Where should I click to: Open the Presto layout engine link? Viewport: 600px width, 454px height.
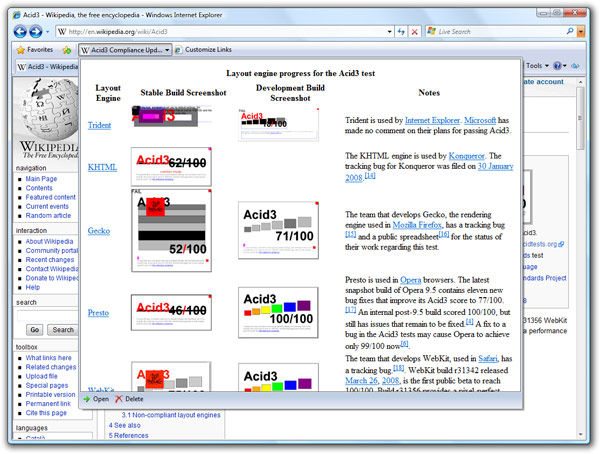(x=98, y=313)
